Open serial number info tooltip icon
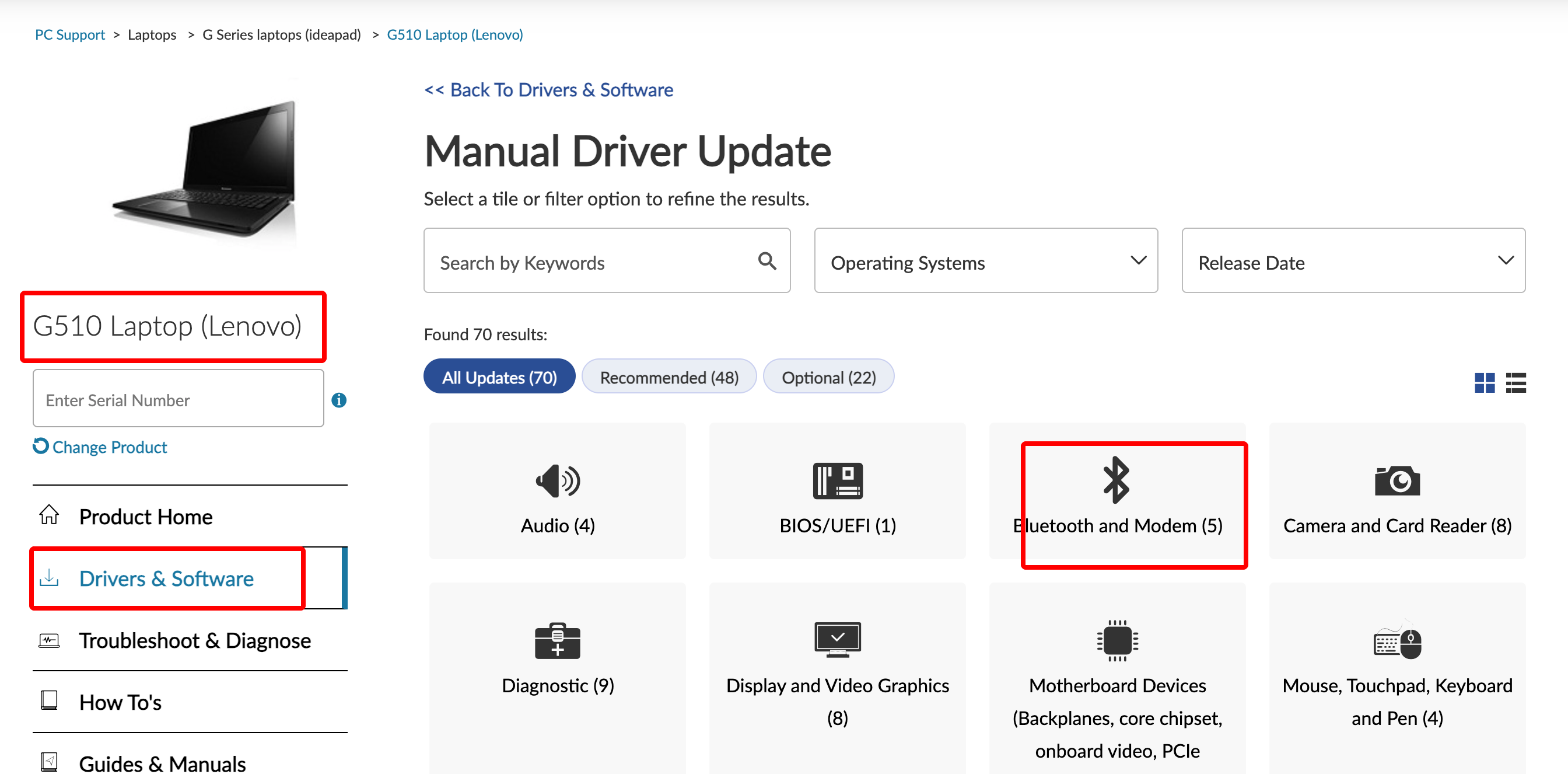The height and width of the screenshot is (774, 1568). 339,400
